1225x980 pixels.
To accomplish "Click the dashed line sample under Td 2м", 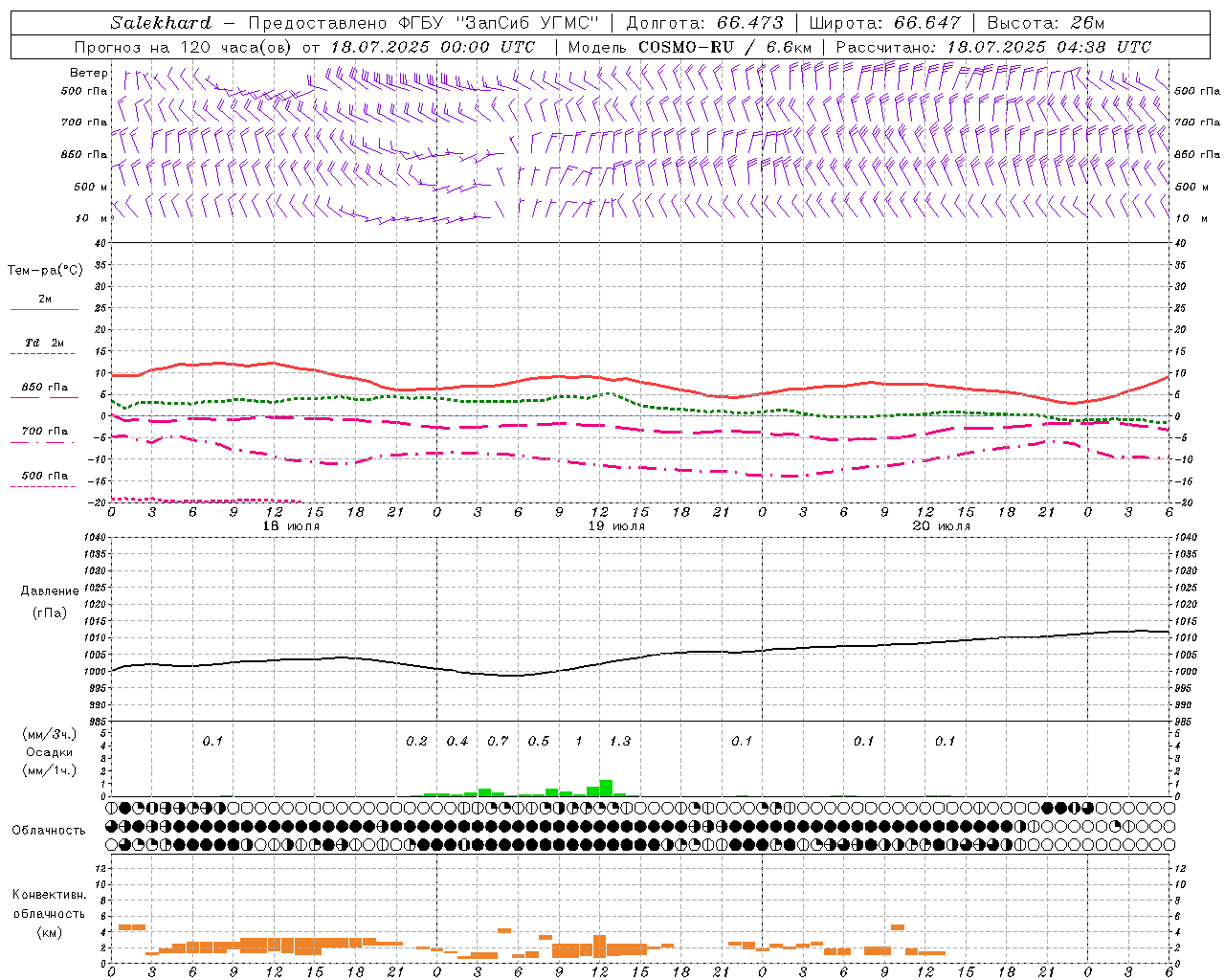I will coord(44,354).
